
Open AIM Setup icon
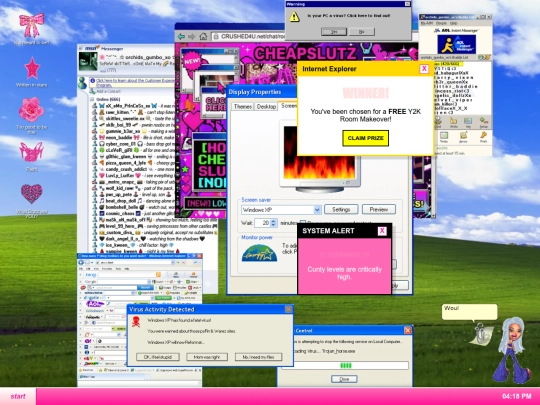pyautogui.click(x=484, y=122)
